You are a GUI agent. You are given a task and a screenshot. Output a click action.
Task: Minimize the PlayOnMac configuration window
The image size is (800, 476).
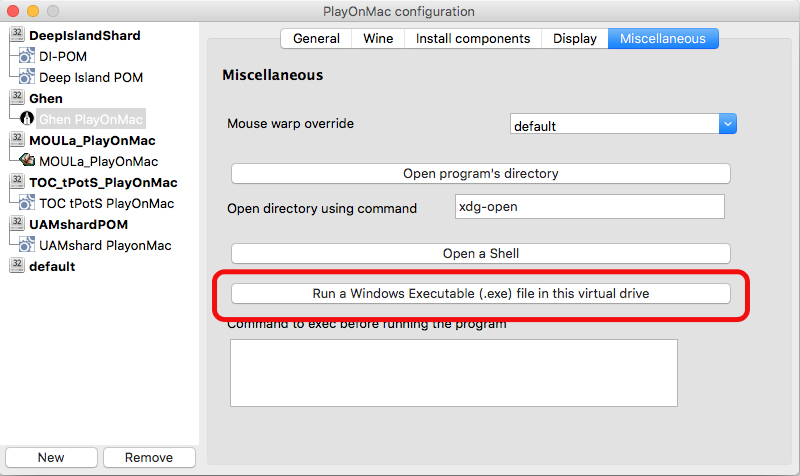(33, 11)
